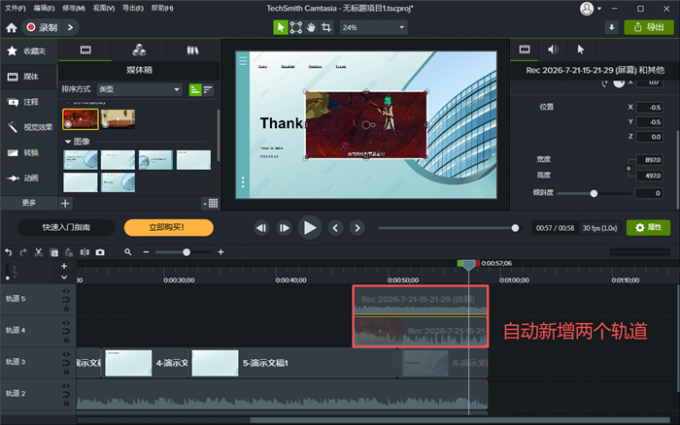
Task: Choose the Pan hand tool
Action: click(311, 27)
